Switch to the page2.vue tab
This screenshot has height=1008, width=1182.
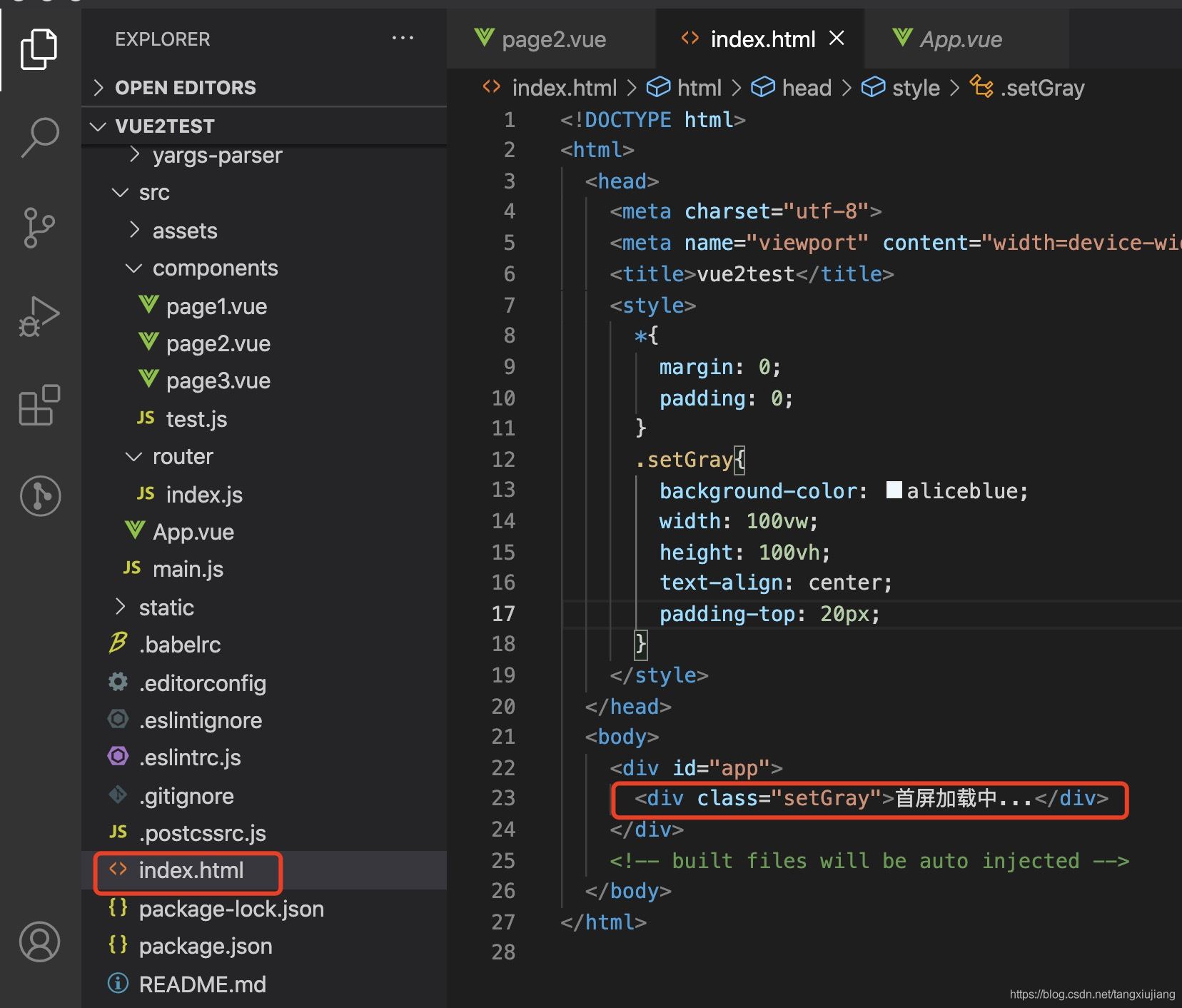pyautogui.click(x=553, y=39)
